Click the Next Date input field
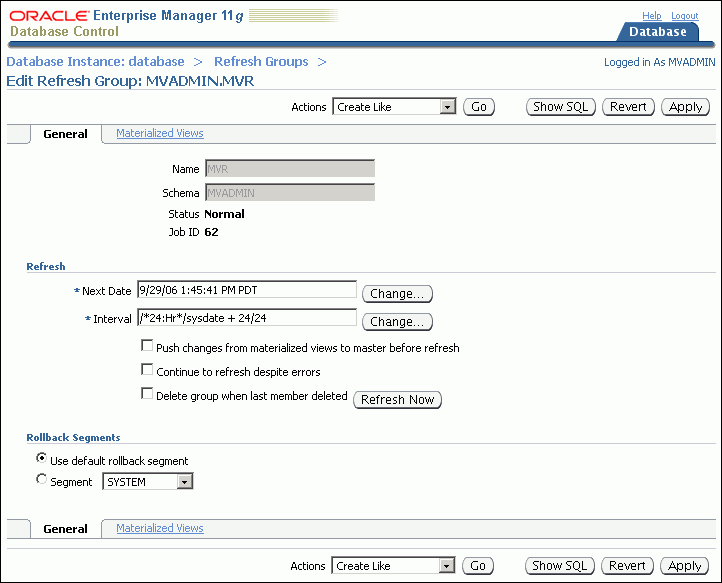This screenshot has width=722, height=583. tap(246, 290)
